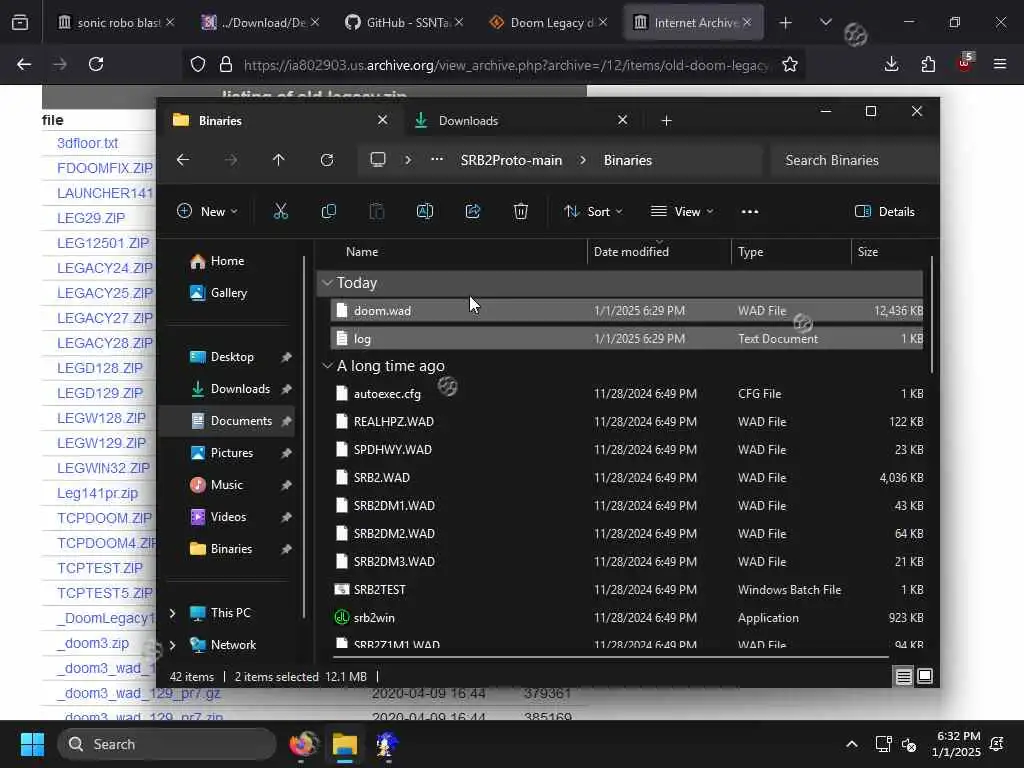This screenshot has height=768, width=1024.
Task: Expand This PC in navigation pane
Action: 172,613
